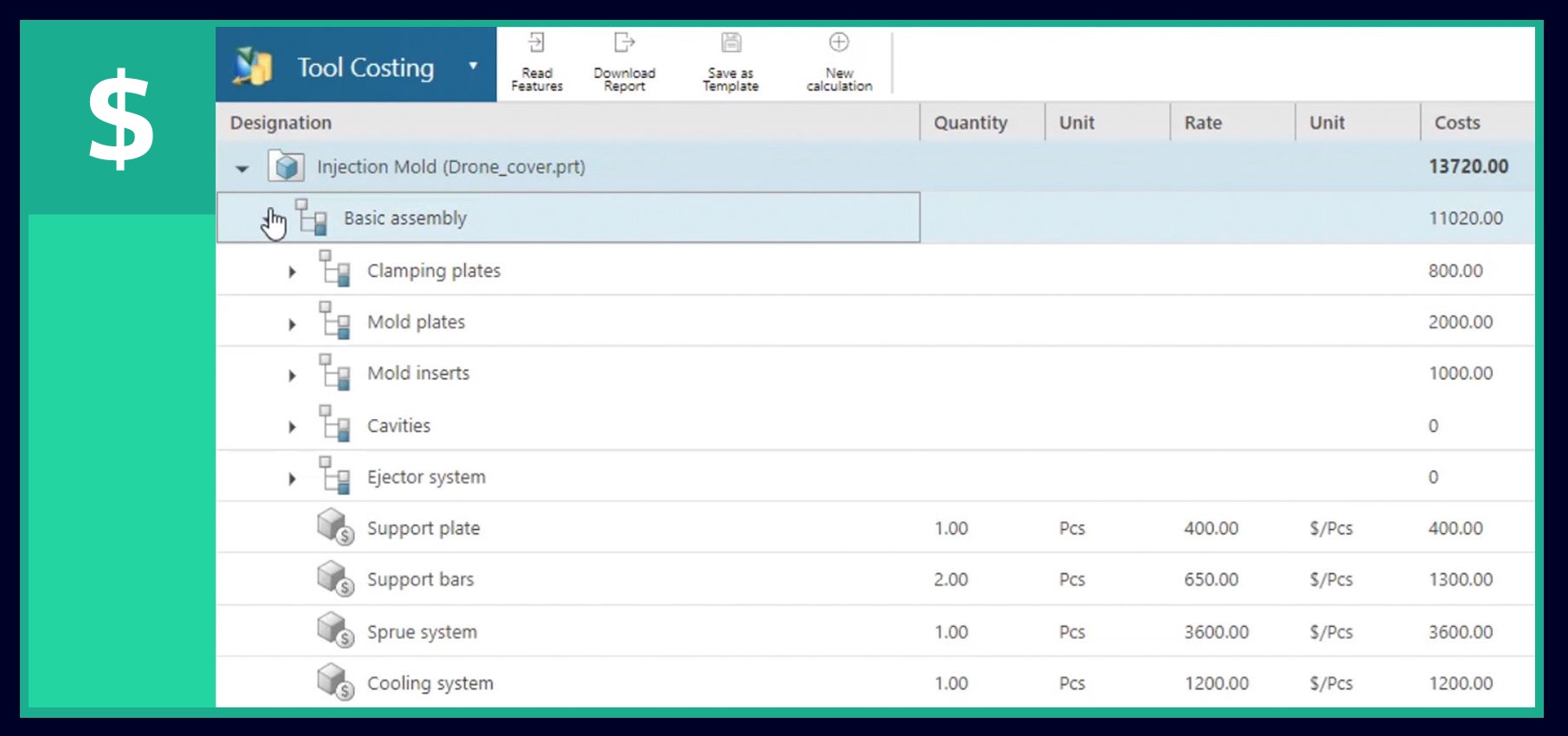The height and width of the screenshot is (736, 1568).
Task: Click the Ejector system assembly icon
Action: (334, 475)
